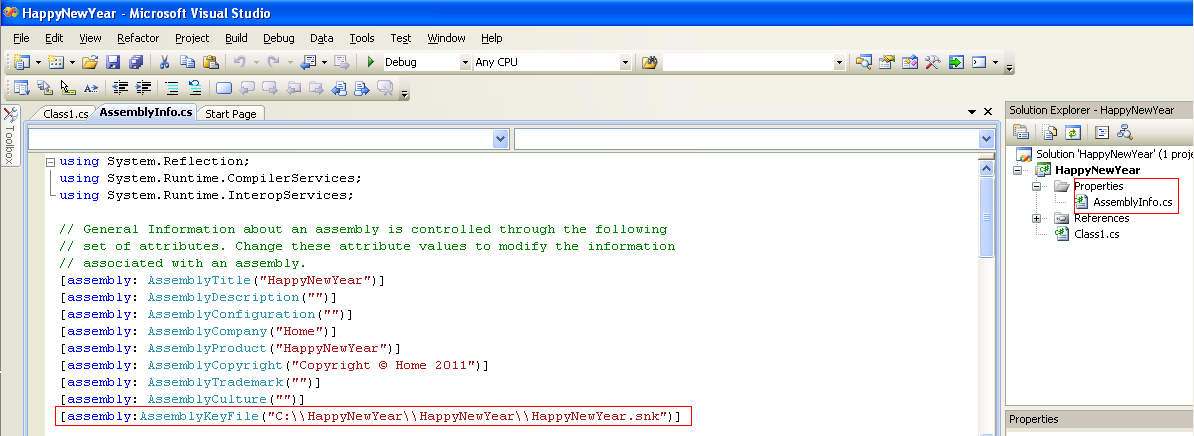Open the Active Files list arrow
The height and width of the screenshot is (436, 1194).
click(972, 112)
